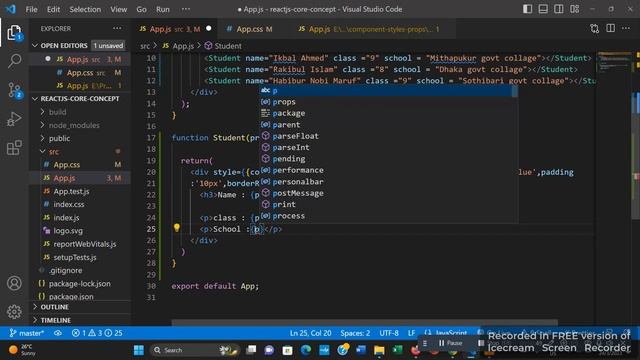The image size is (640, 360).
Task: Open the Search view in activity bar
Action: click(14, 61)
